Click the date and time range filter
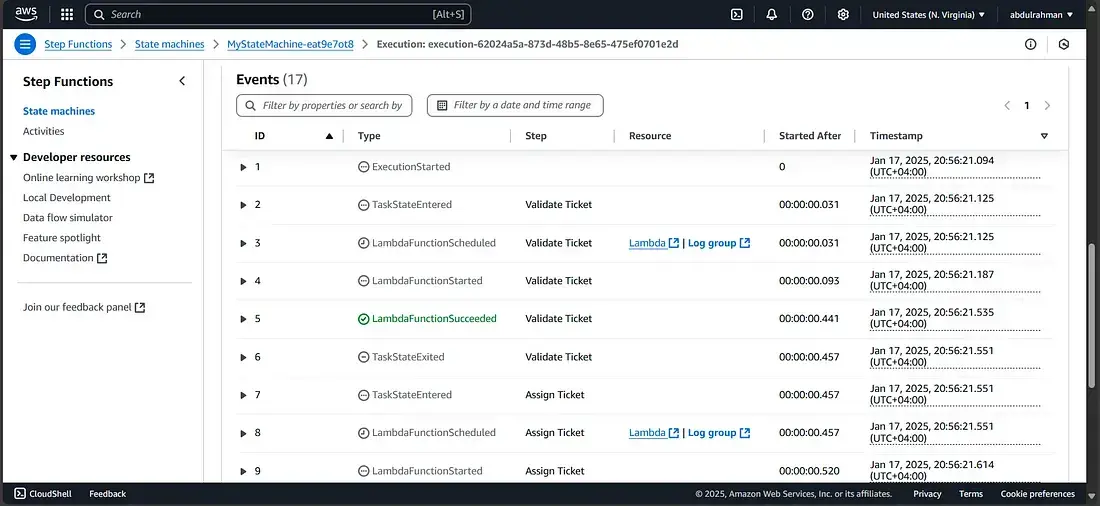This screenshot has width=1100, height=506. click(x=515, y=105)
